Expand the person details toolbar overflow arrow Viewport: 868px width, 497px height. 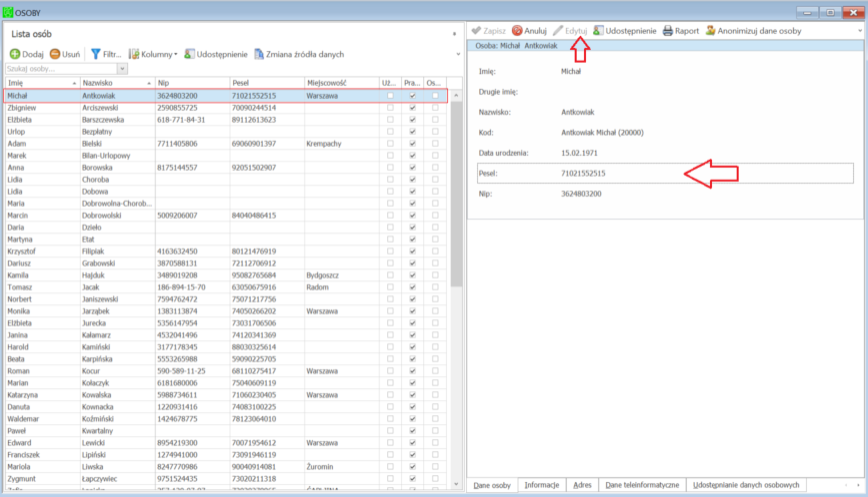[860, 30]
